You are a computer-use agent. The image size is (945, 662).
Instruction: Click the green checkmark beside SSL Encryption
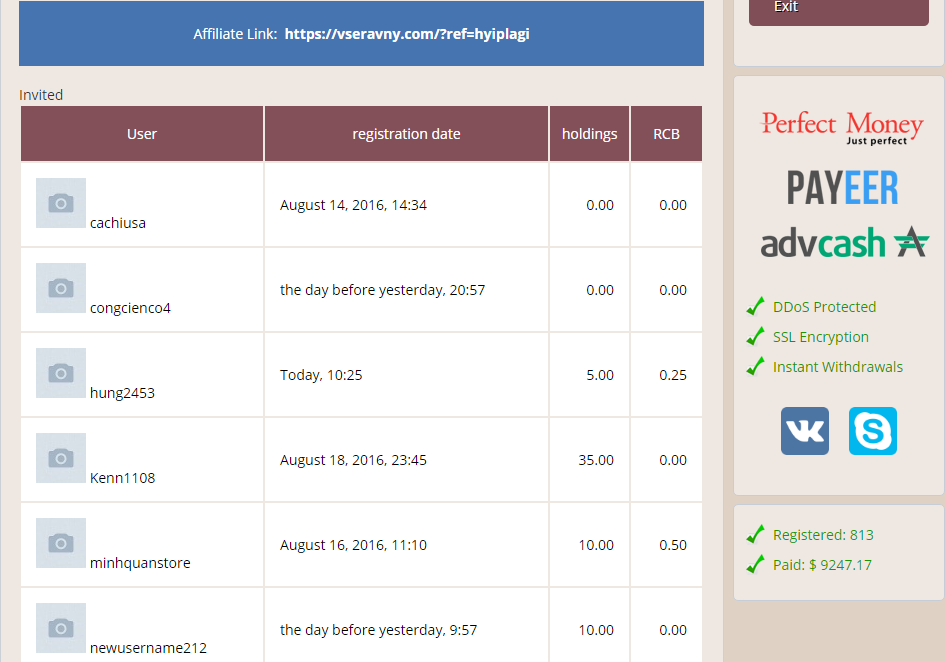pyautogui.click(x=755, y=336)
